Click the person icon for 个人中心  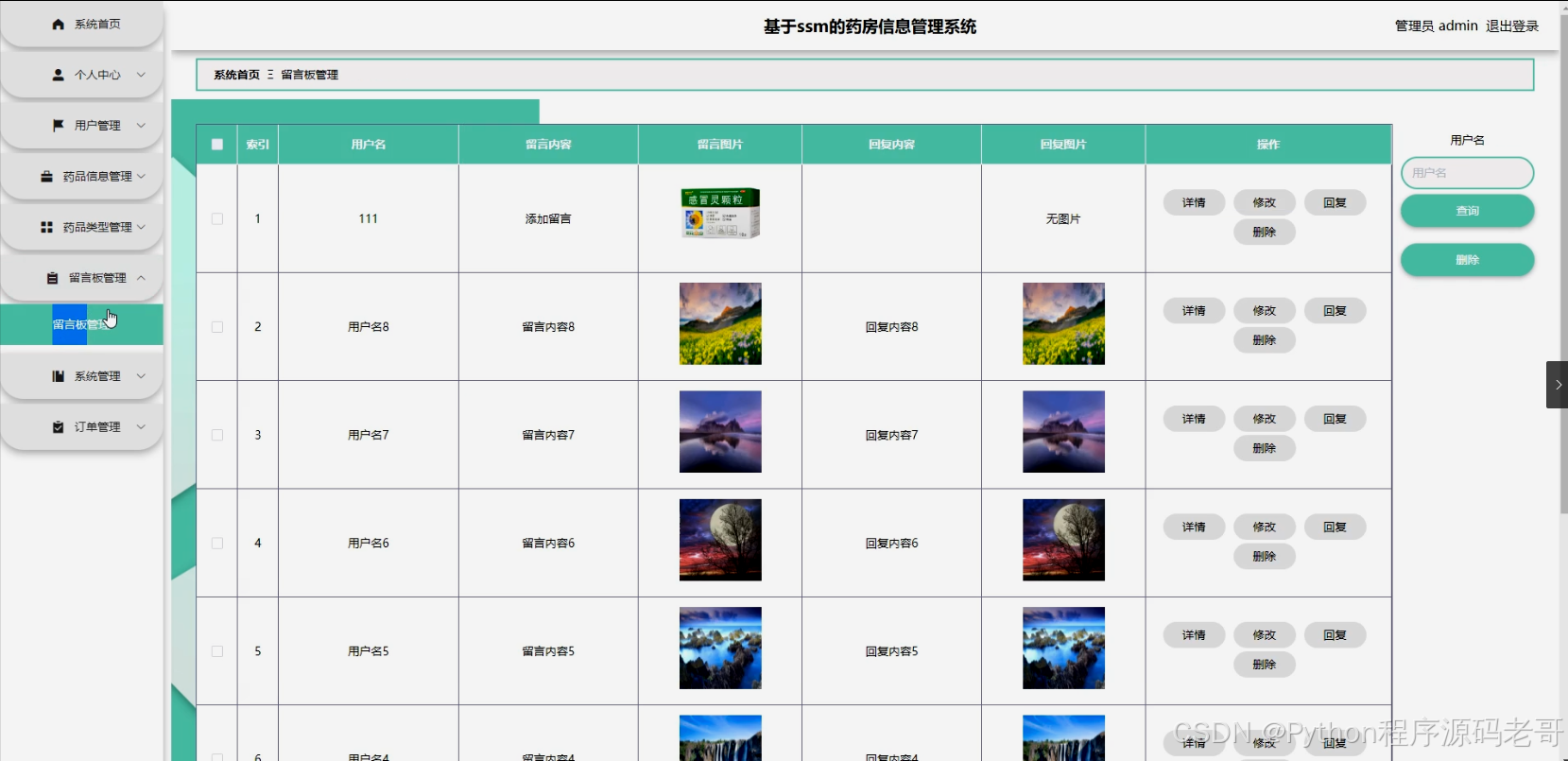click(x=59, y=75)
